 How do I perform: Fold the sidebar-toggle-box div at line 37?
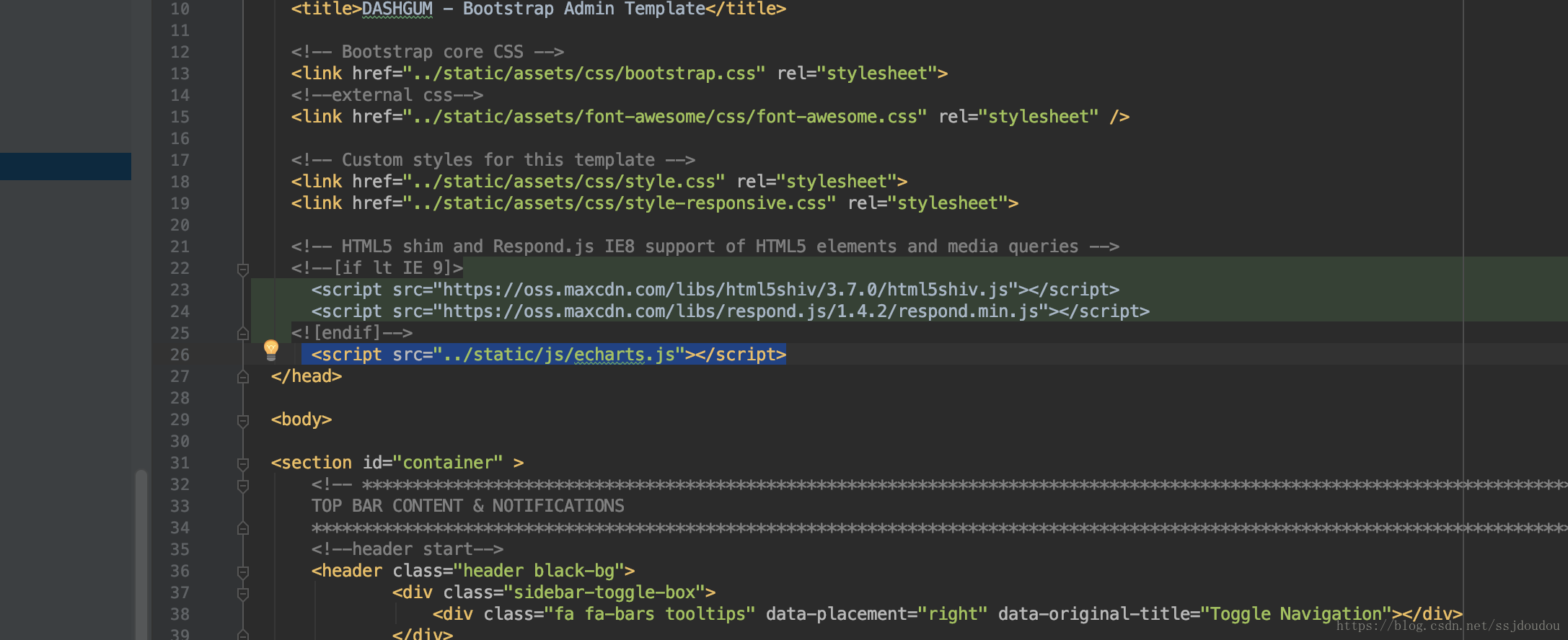point(243,594)
